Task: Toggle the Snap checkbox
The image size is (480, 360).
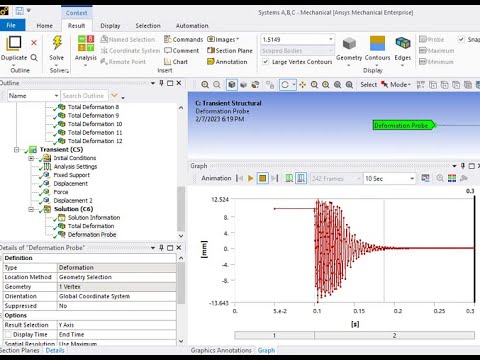Action: tap(461, 39)
